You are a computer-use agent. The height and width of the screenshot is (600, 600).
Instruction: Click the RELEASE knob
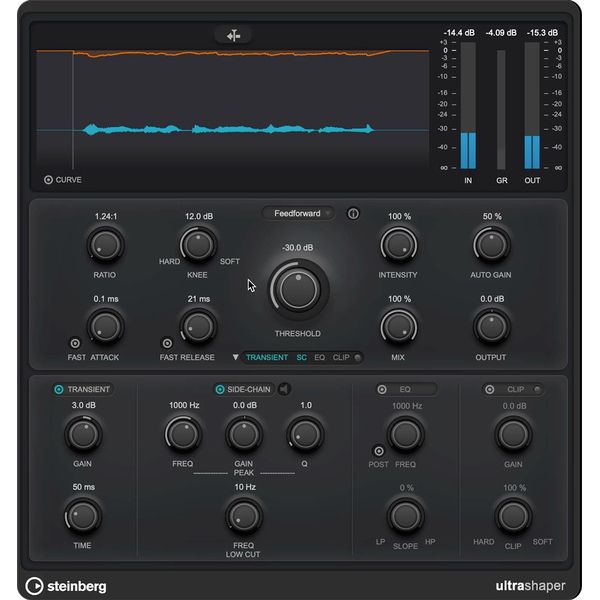point(198,327)
